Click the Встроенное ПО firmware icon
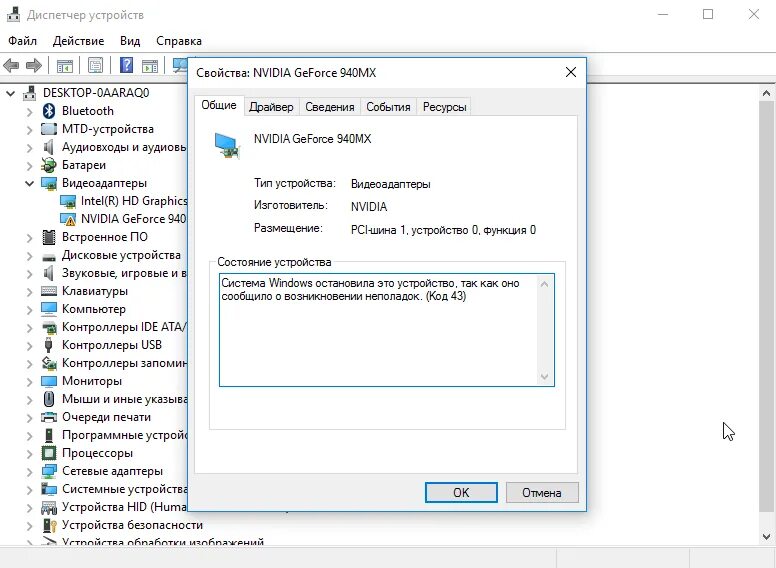Screen dimensions: 776x568 48,237
